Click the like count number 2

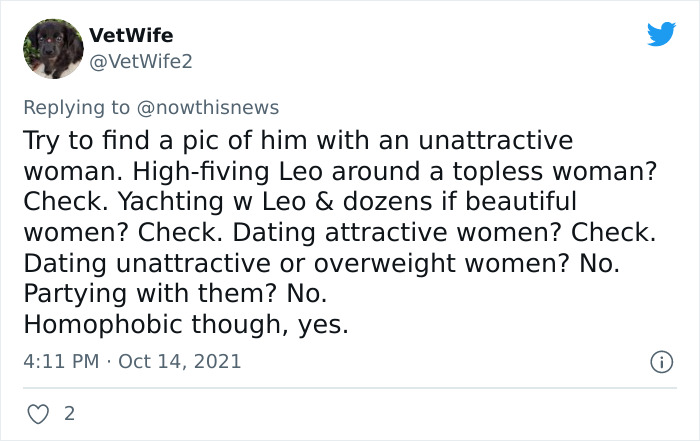coord(69,413)
